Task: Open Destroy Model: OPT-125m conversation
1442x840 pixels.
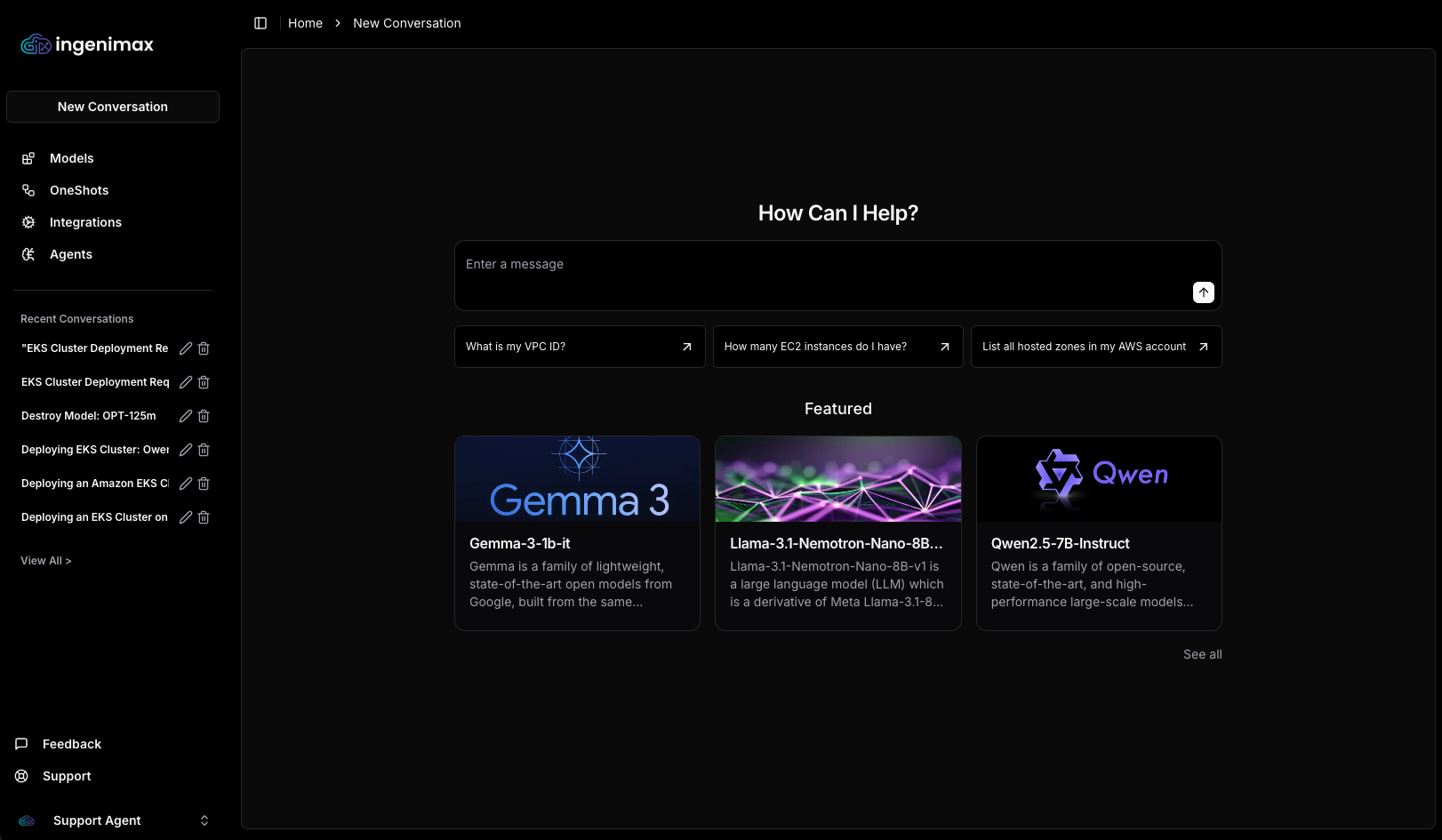Action: 89,416
